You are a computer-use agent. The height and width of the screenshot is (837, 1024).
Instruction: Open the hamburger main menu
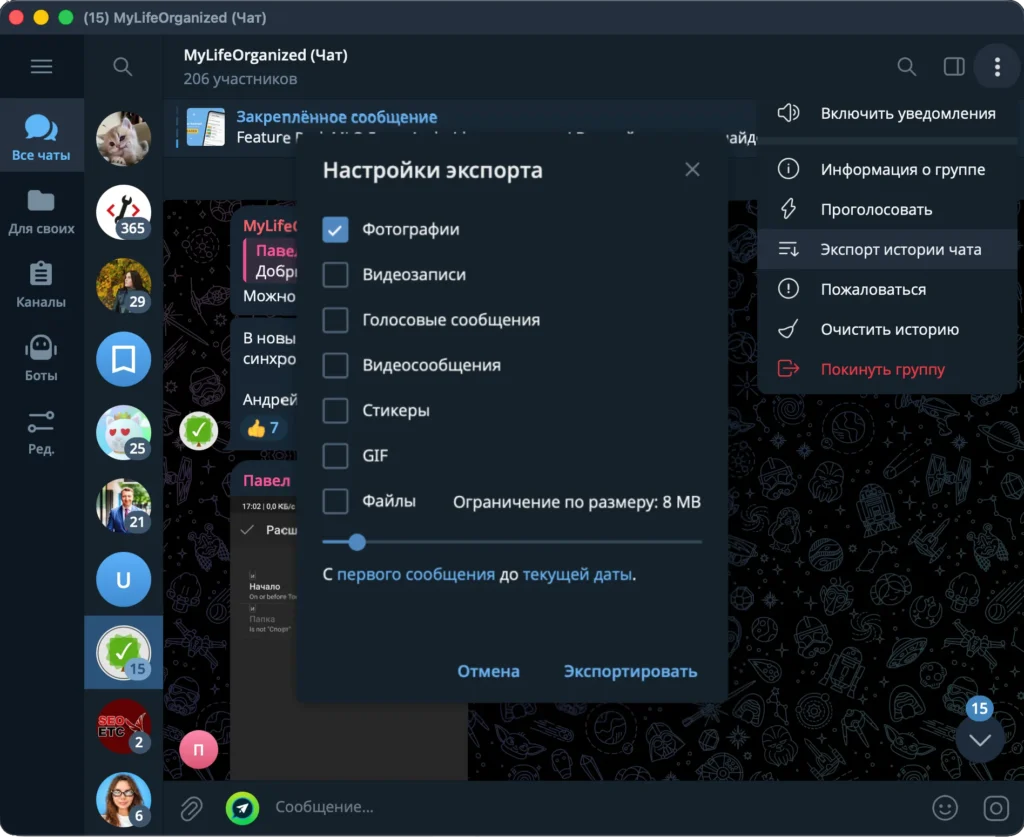click(x=41, y=66)
